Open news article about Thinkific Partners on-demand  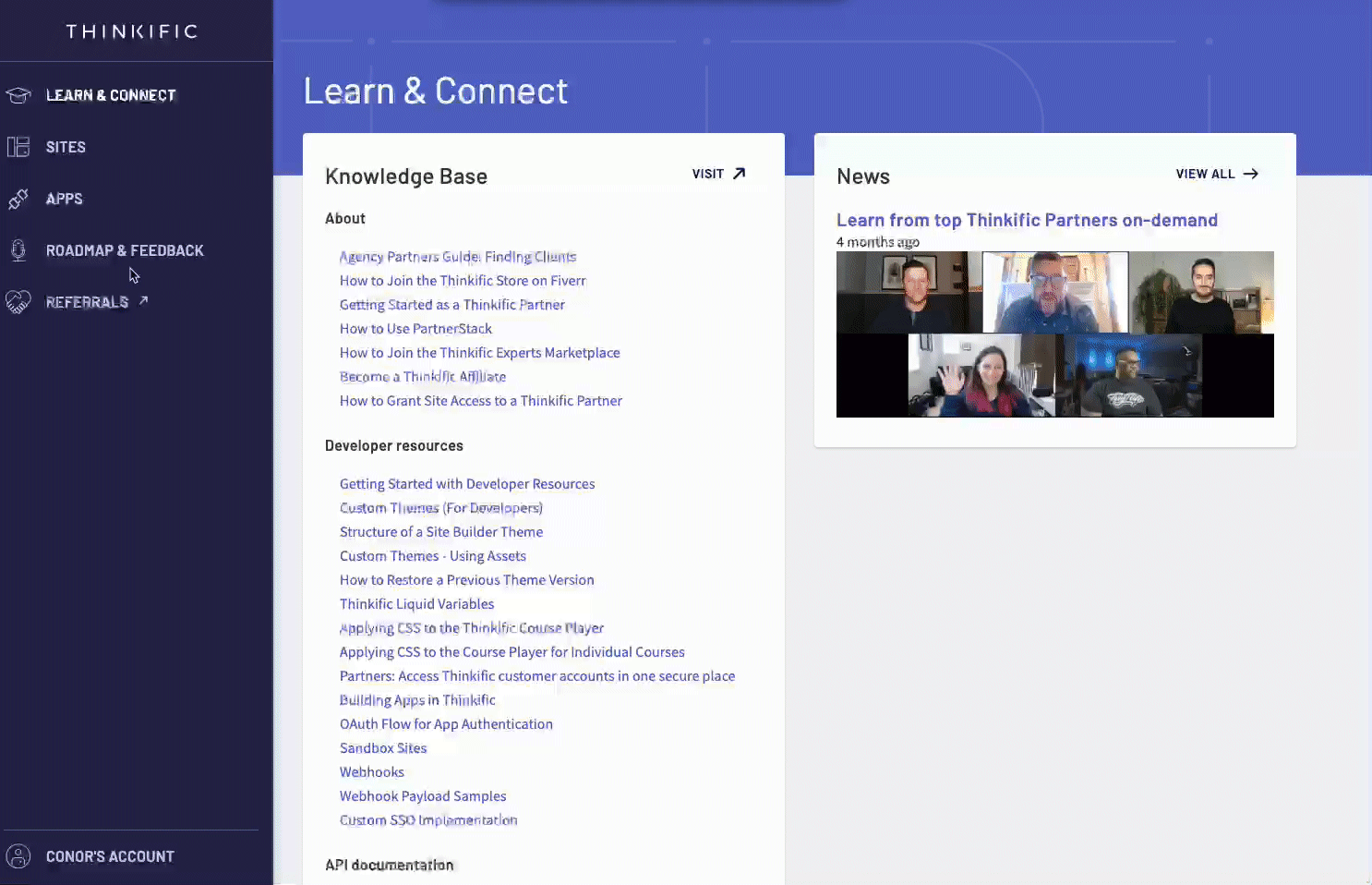coord(1027,220)
